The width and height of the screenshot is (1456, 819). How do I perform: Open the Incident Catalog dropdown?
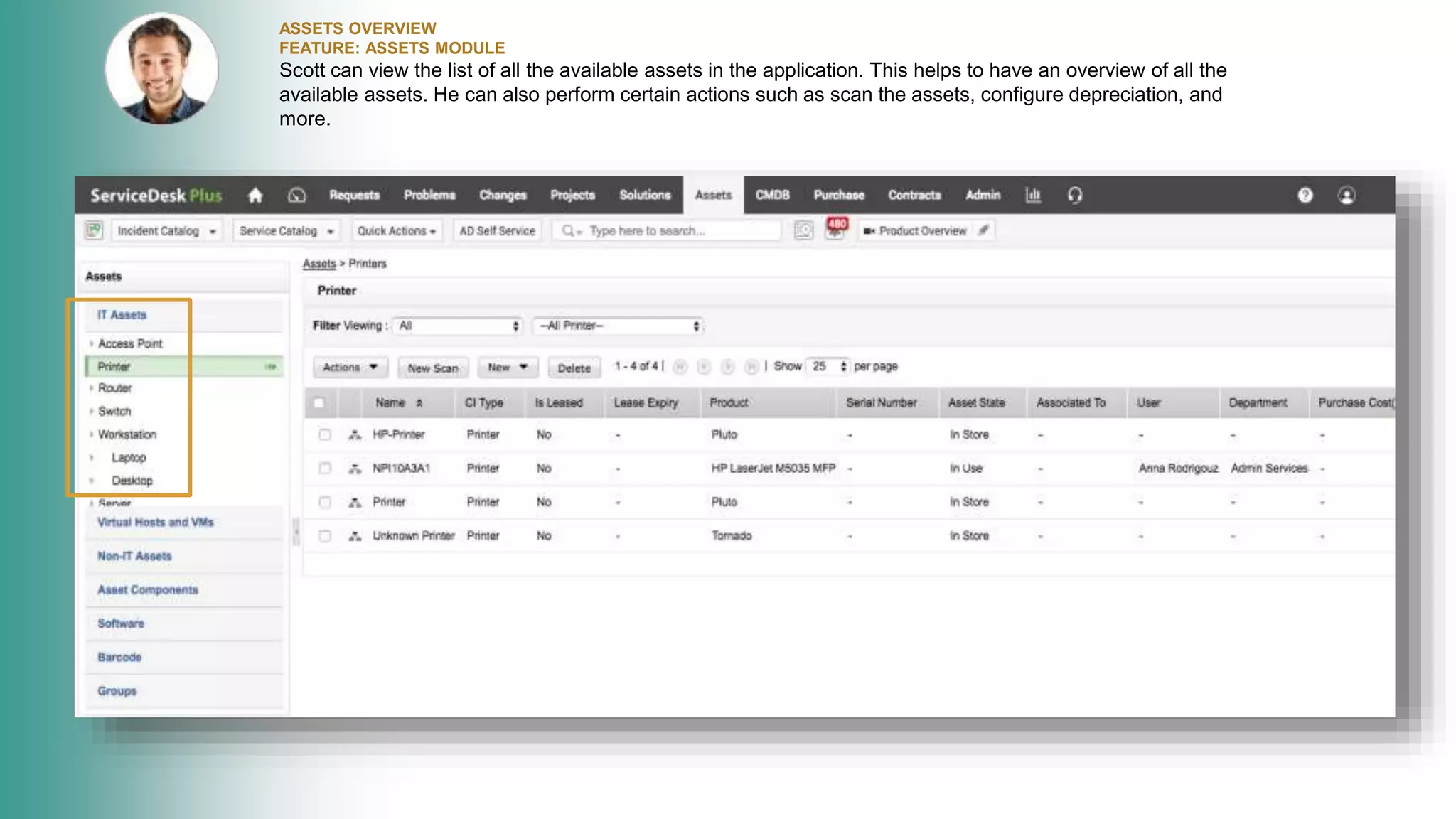pyautogui.click(x=168, y=231)
